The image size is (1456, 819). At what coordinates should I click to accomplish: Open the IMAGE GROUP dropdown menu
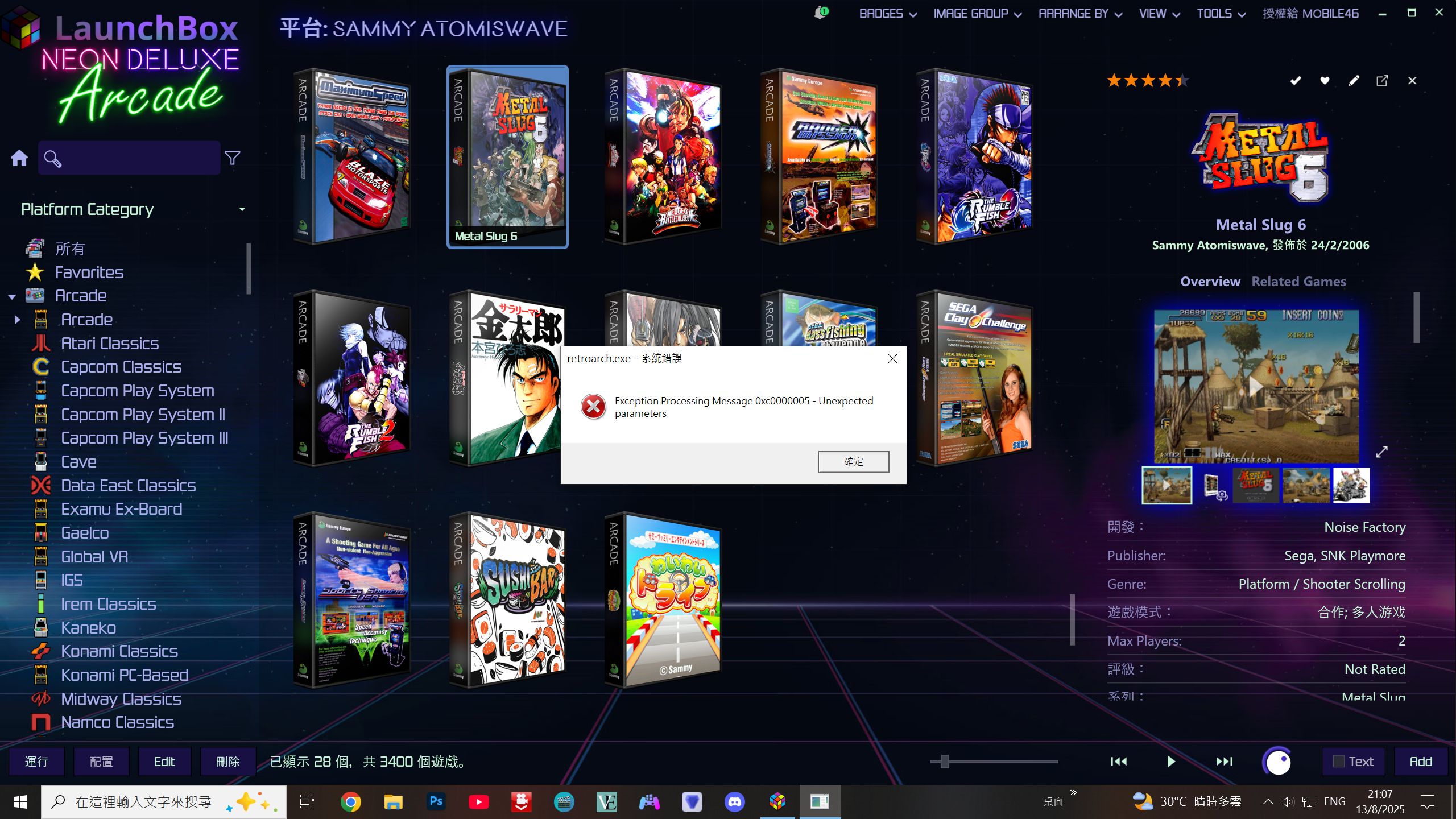(x=978, y=14)
